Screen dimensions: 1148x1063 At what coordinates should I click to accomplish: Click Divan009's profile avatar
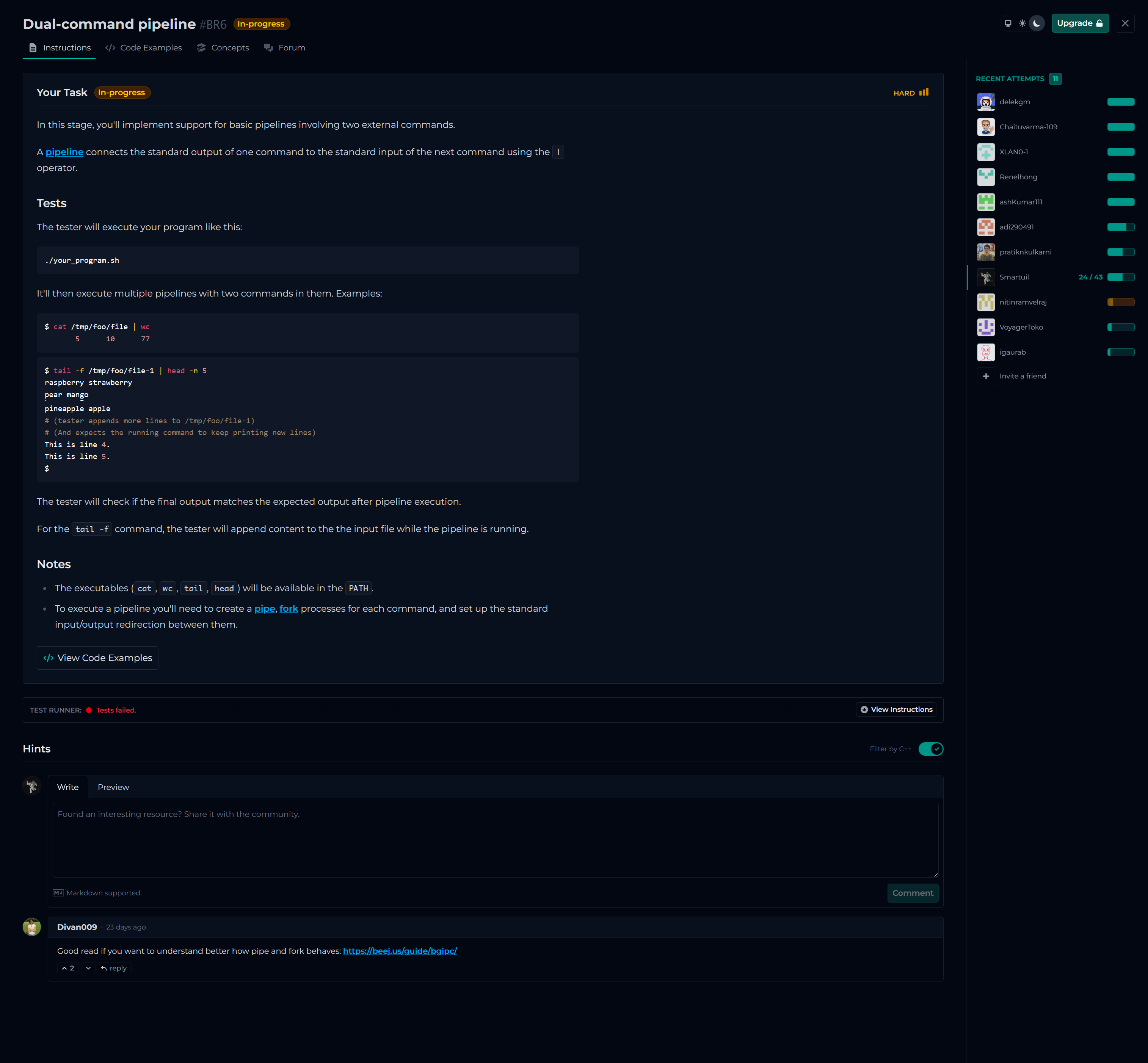[x=31, y=927]
